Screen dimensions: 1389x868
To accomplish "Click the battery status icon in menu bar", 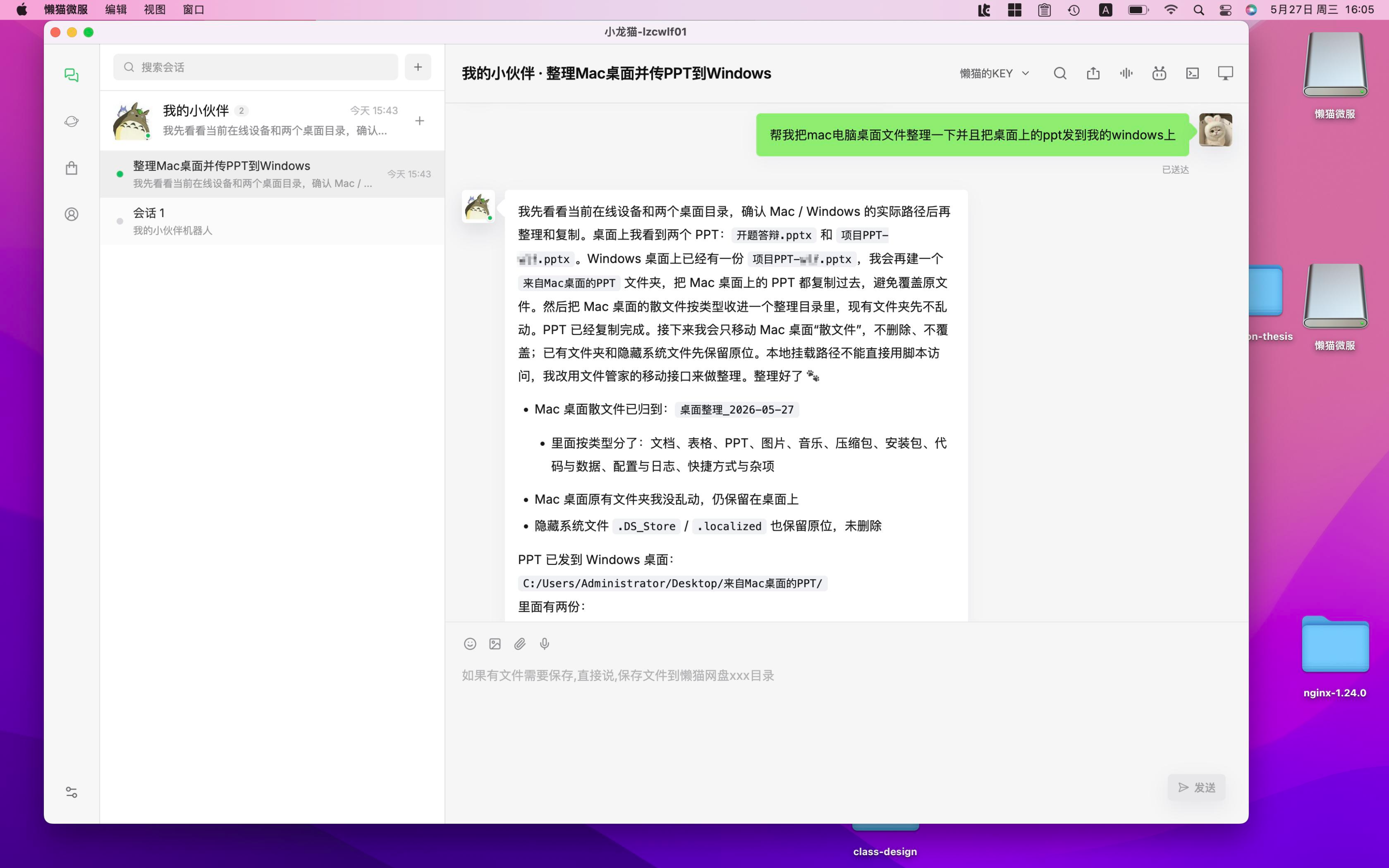I will click(1138, 10).
